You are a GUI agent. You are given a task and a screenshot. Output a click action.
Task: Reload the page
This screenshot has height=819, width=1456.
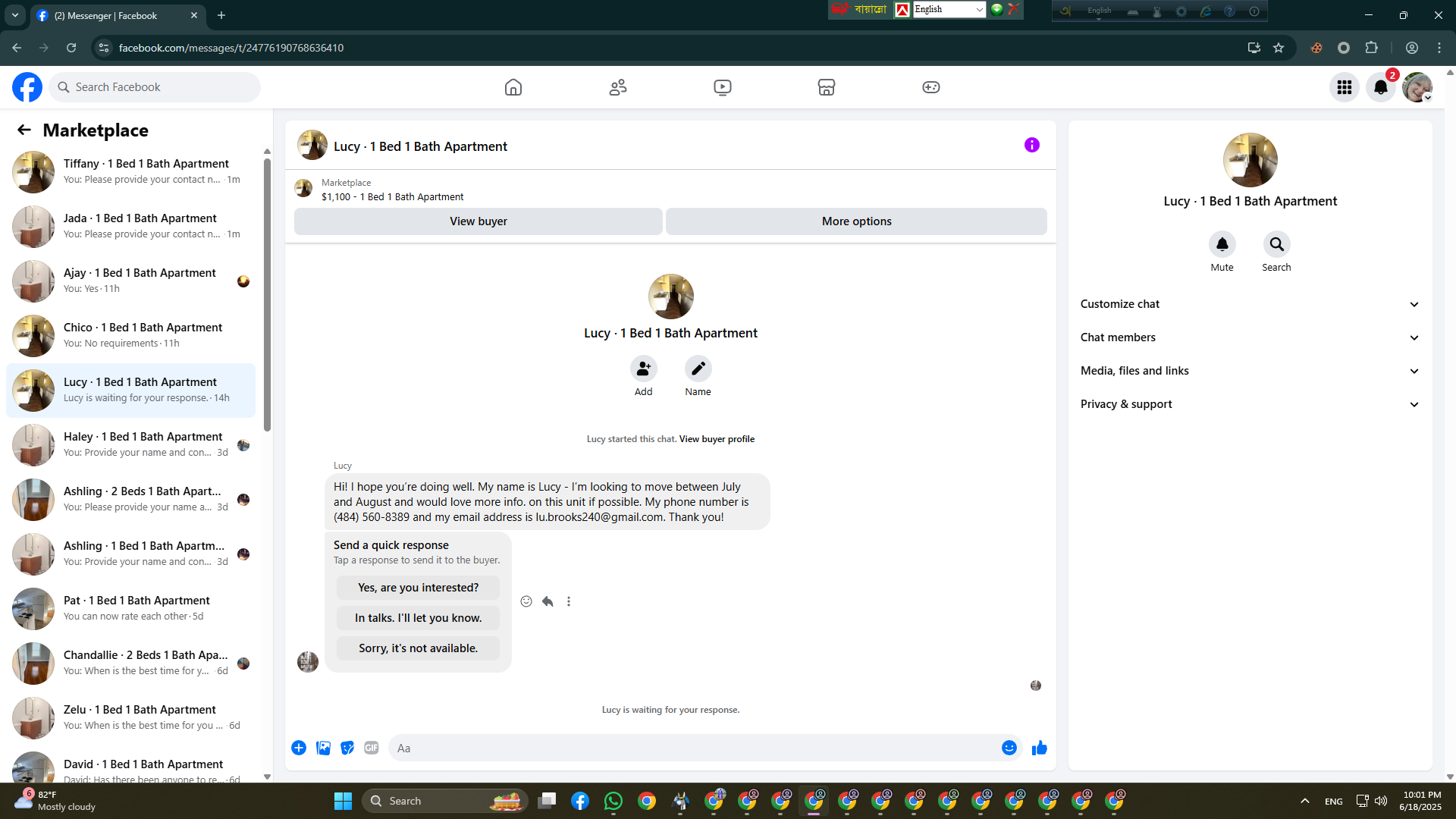pos(71,48)
